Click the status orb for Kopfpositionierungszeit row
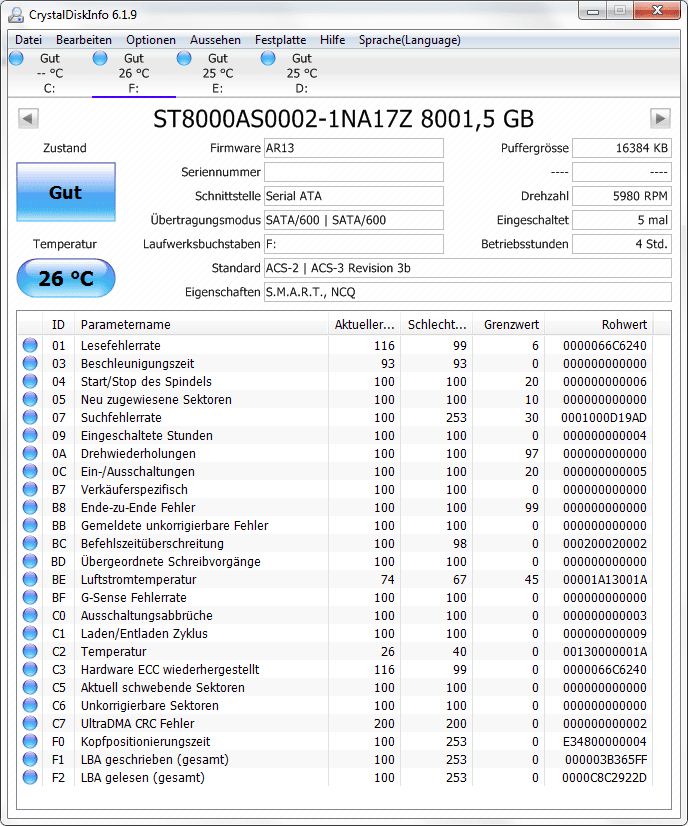The image size is (688, 826). coord(30,741)
